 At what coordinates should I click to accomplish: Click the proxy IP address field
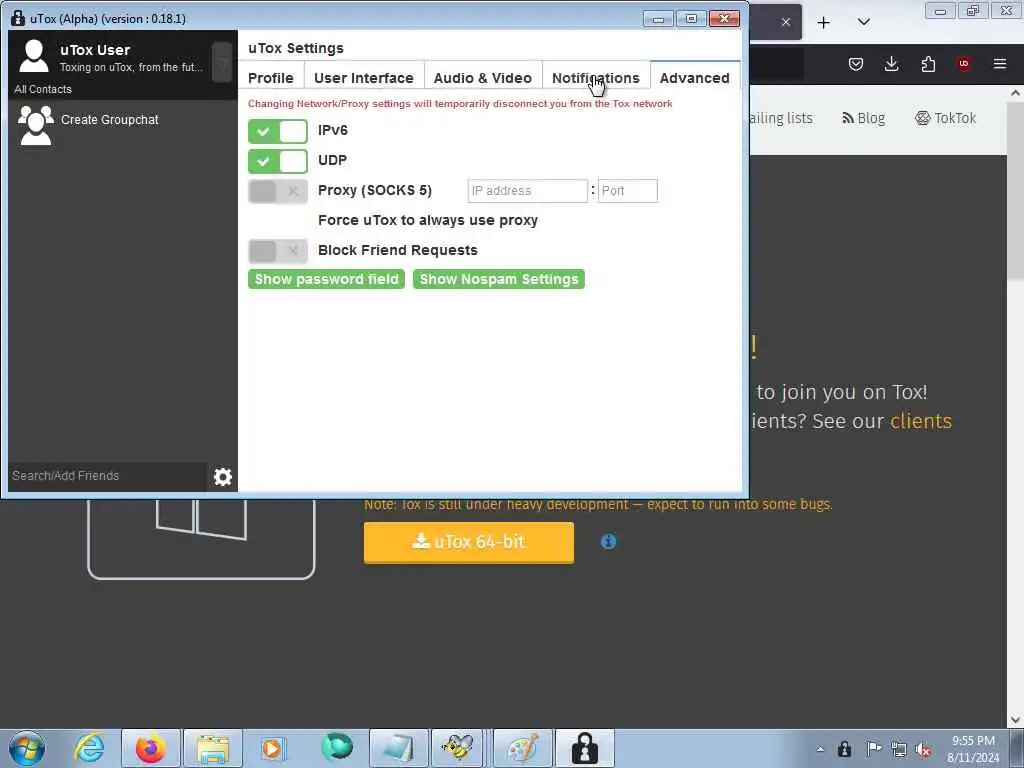point(528,191)
